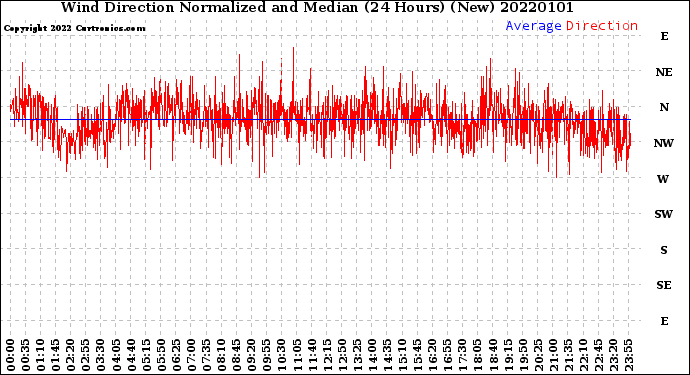The width and height of the screenshot is (690, 375).
Task: Click the '12:50' time axis label
Action: pyautogui.click(x=342, y=355)
